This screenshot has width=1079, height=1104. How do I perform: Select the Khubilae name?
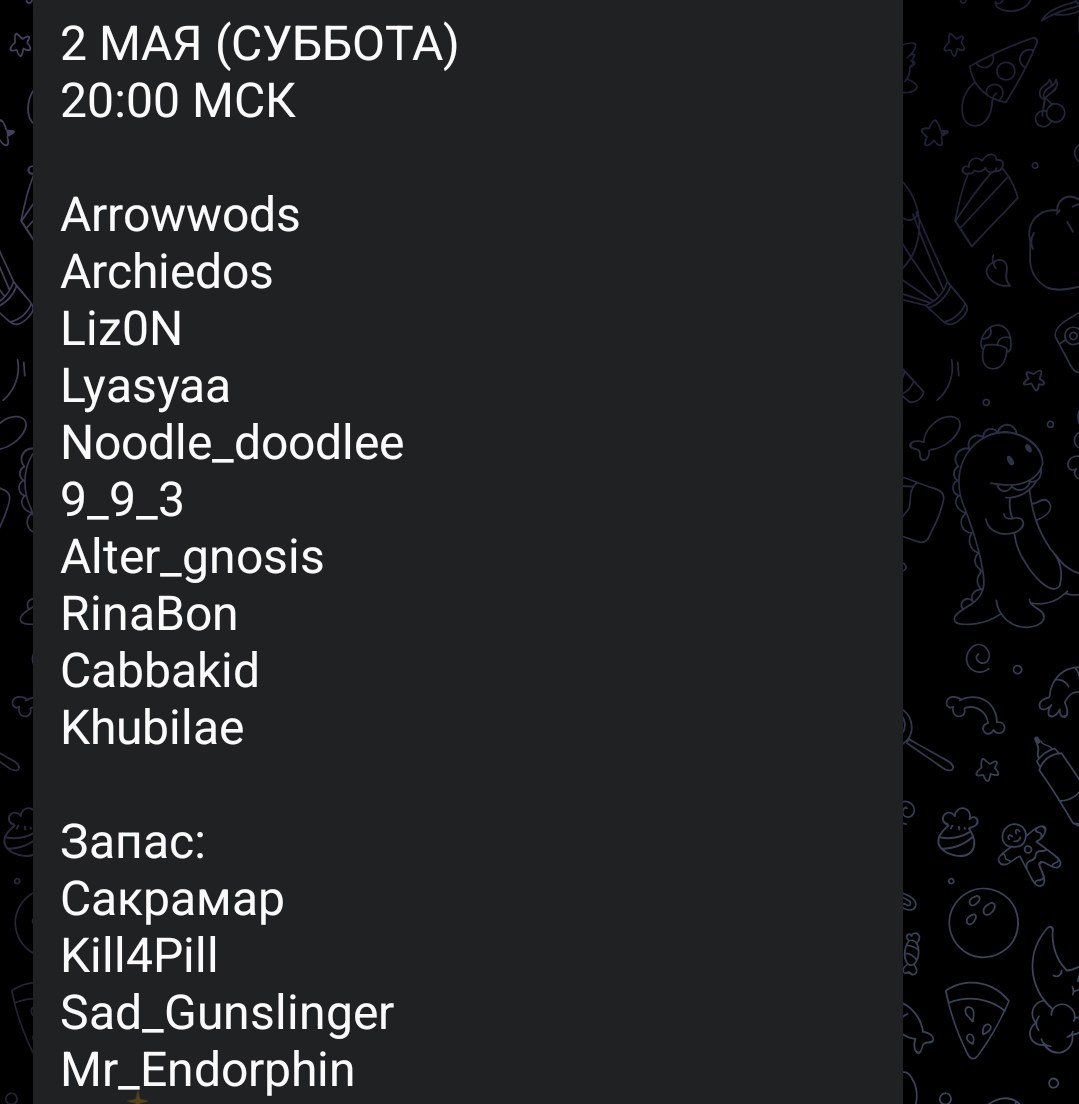tap(152, 727)
